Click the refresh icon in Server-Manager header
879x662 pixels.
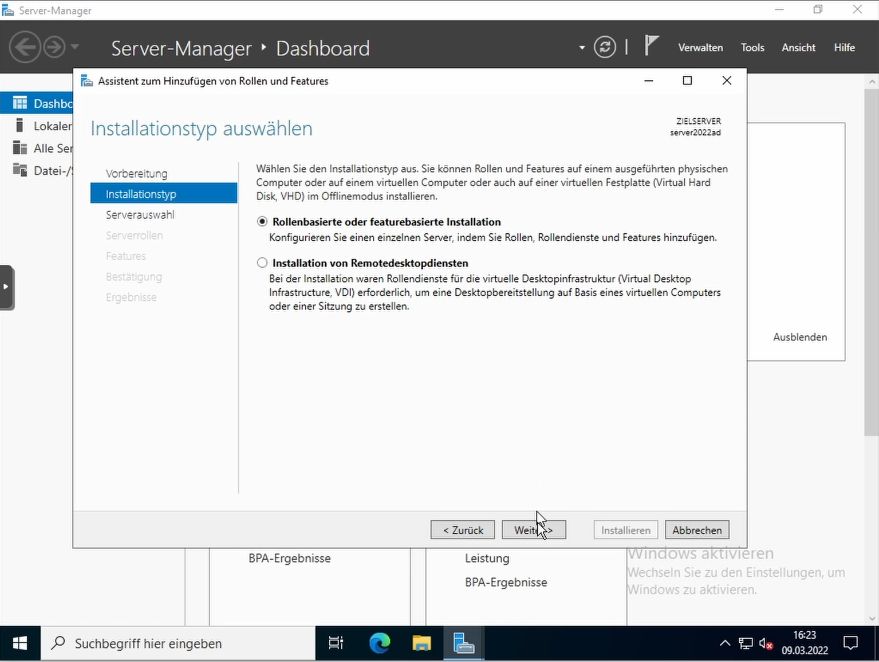[604, 47]
